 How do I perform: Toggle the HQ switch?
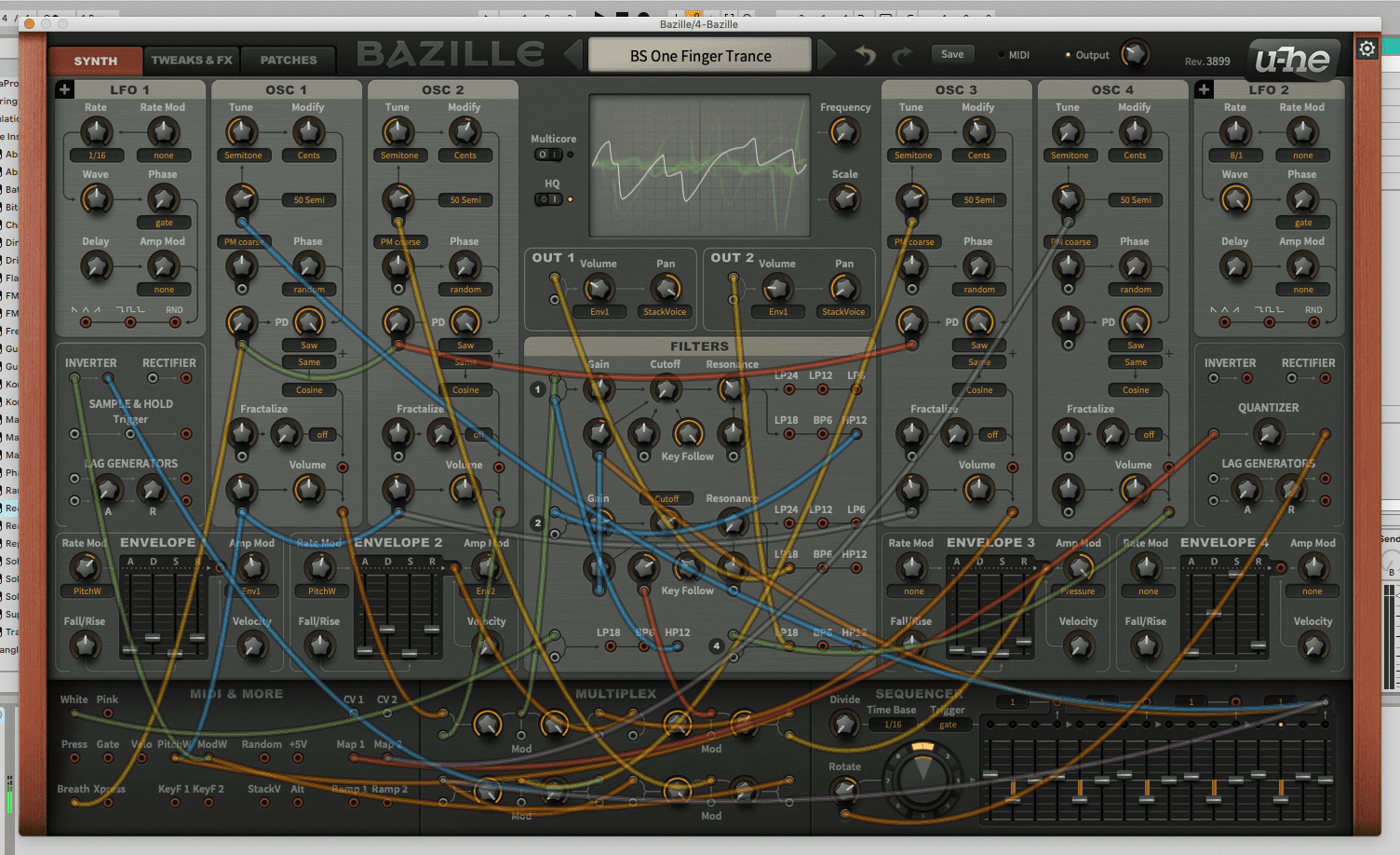(x=548, y=199)
